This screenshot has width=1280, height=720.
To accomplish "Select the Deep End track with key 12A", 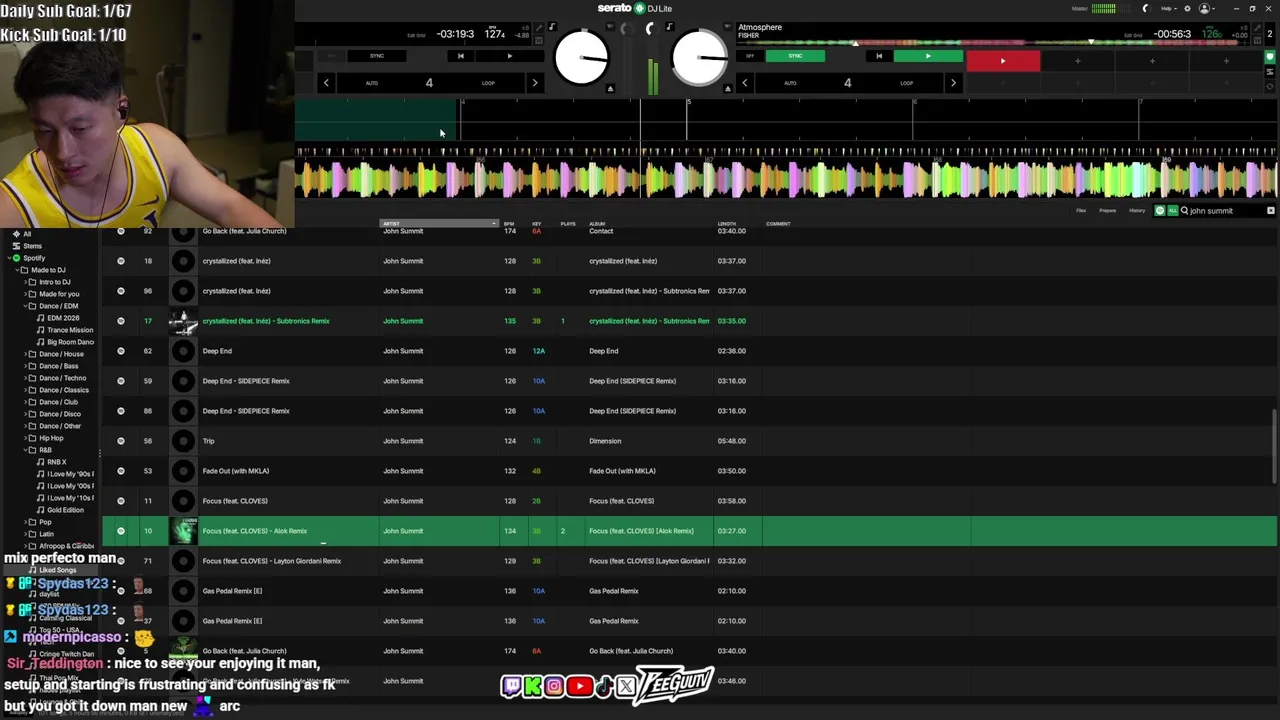I will (x=689, y=351).
